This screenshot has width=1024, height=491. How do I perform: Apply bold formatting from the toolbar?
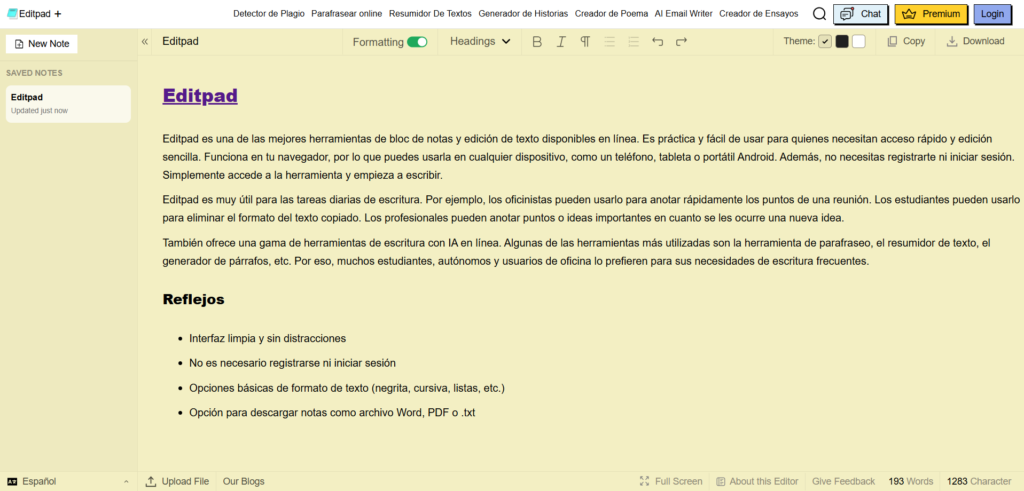coord(537,42)
